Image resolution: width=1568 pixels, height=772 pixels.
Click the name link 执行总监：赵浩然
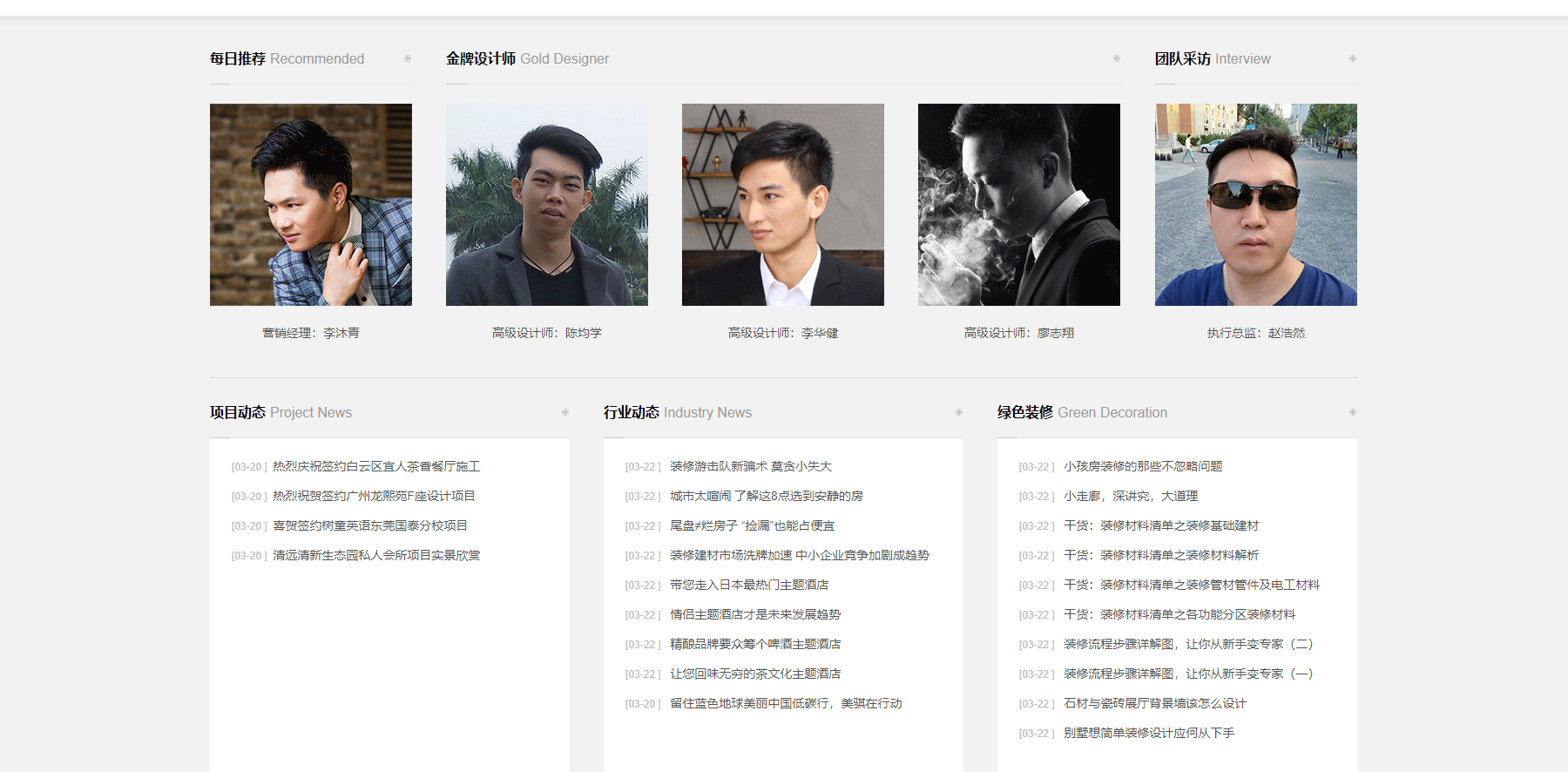pos(1255,333)
